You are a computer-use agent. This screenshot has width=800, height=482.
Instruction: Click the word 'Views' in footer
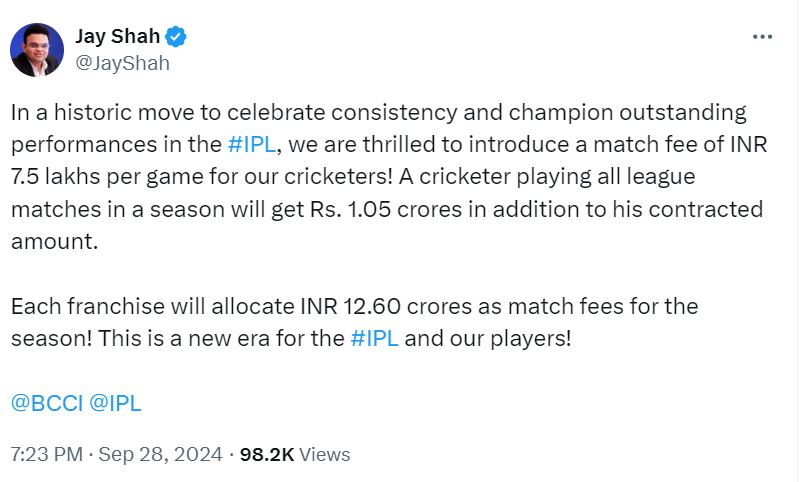pyautogui.click(x=325, y=454)
